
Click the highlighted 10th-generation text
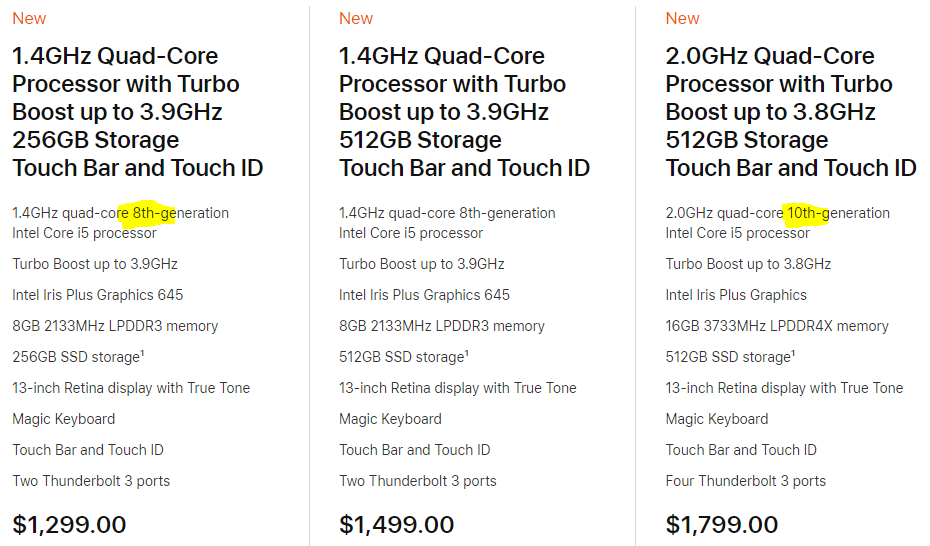(x=806, y=213)
